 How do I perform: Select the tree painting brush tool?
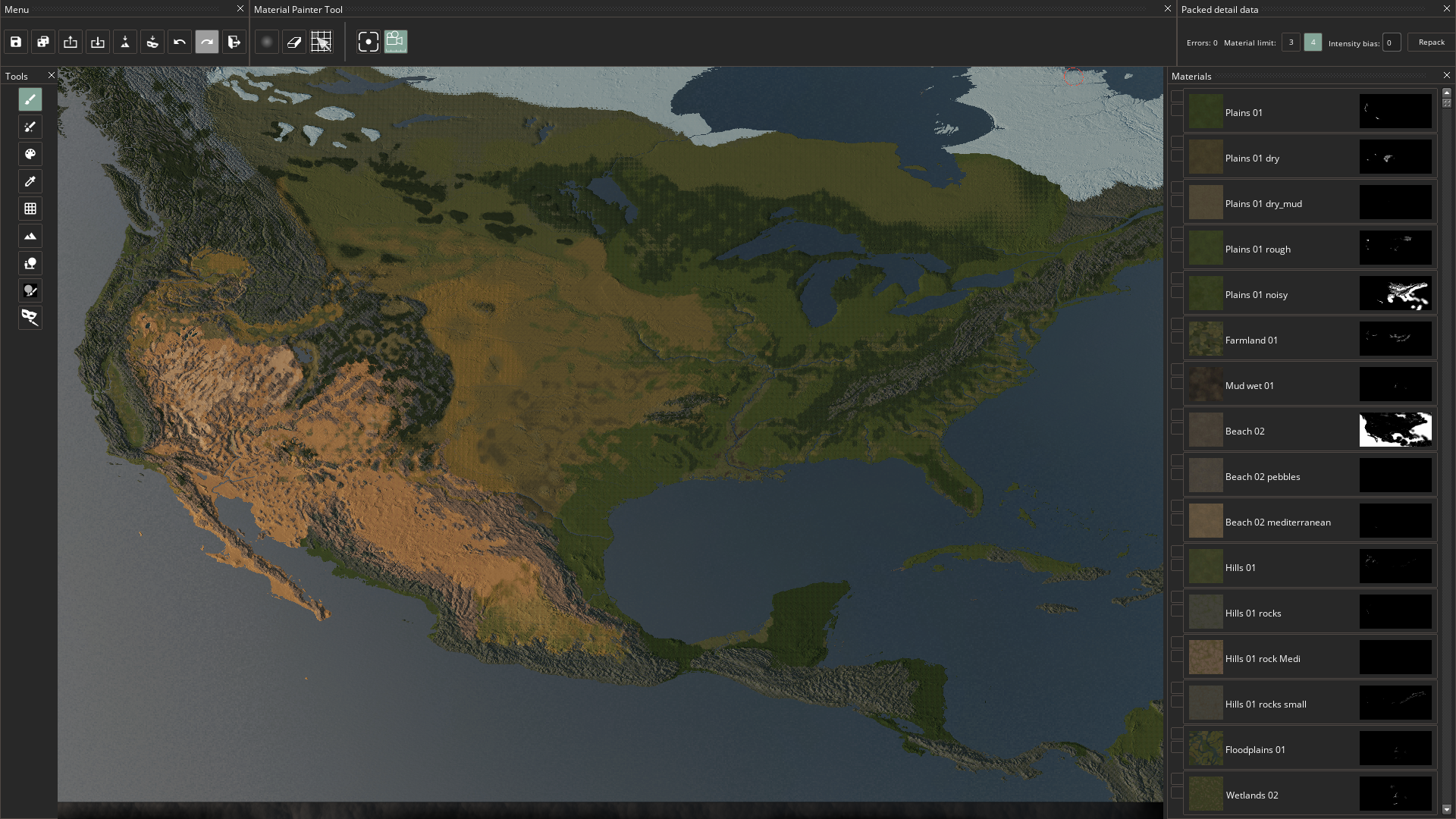coord(30,290)
